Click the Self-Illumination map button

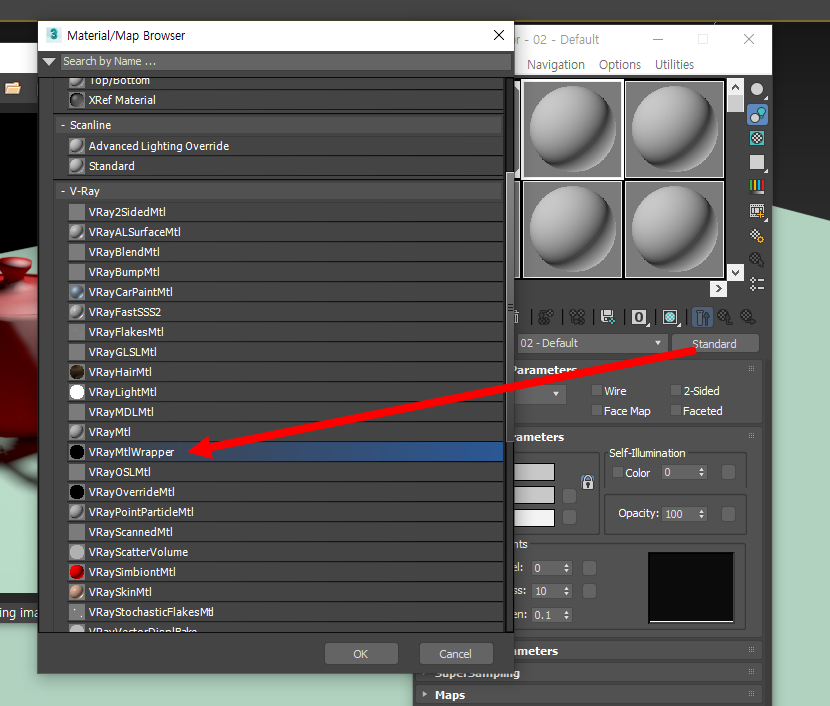pyautogui.click(x=728, y=472)
